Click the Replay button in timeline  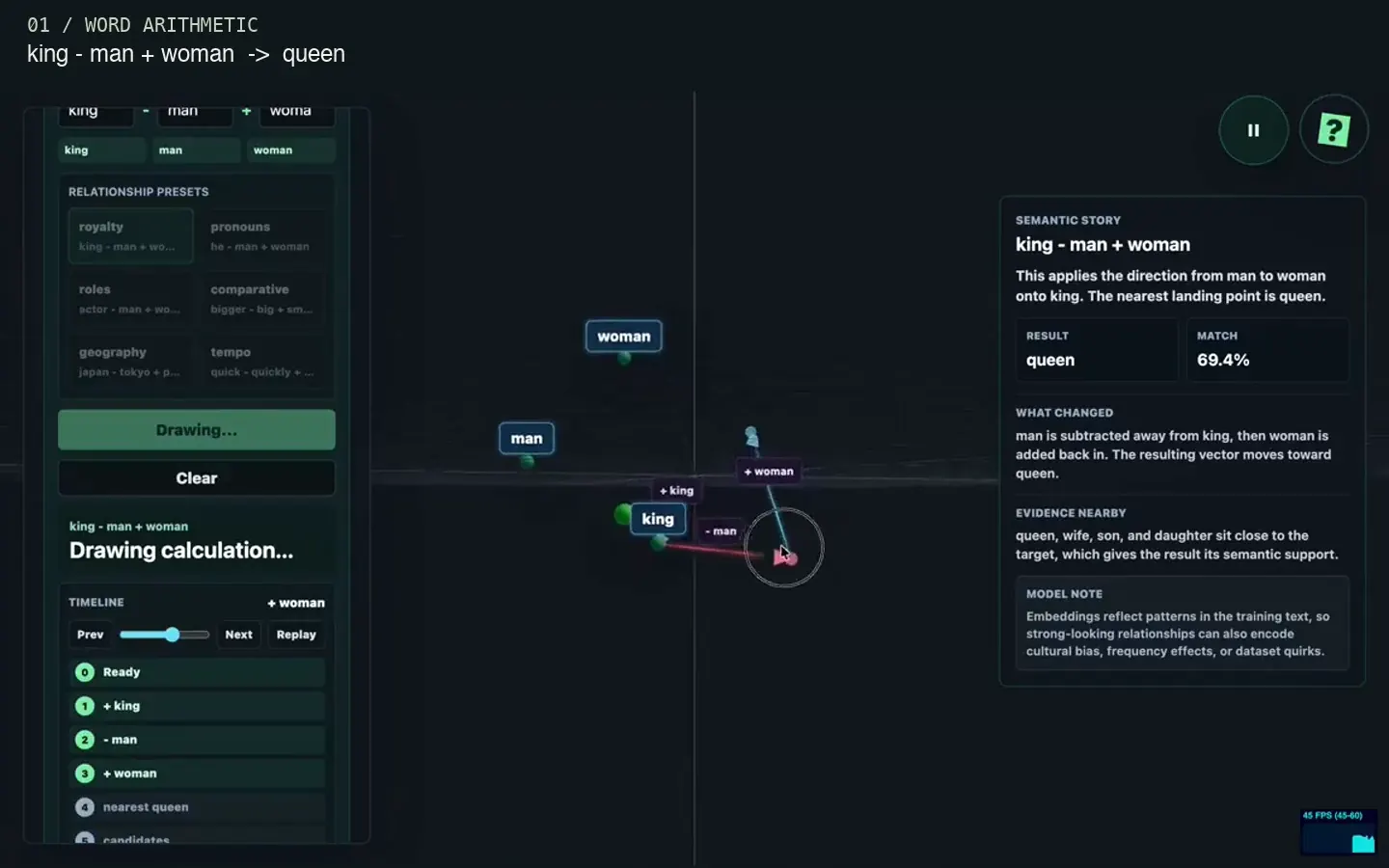[296, 635]
